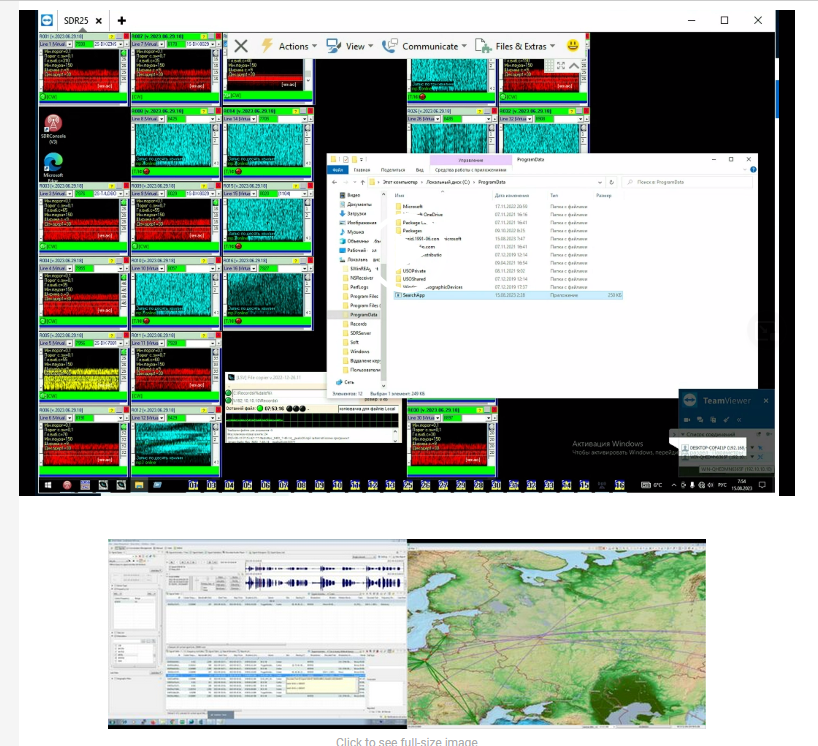
Task: Open the Actions menu in the TeamViewer toolbar
Action: point(288,46)
